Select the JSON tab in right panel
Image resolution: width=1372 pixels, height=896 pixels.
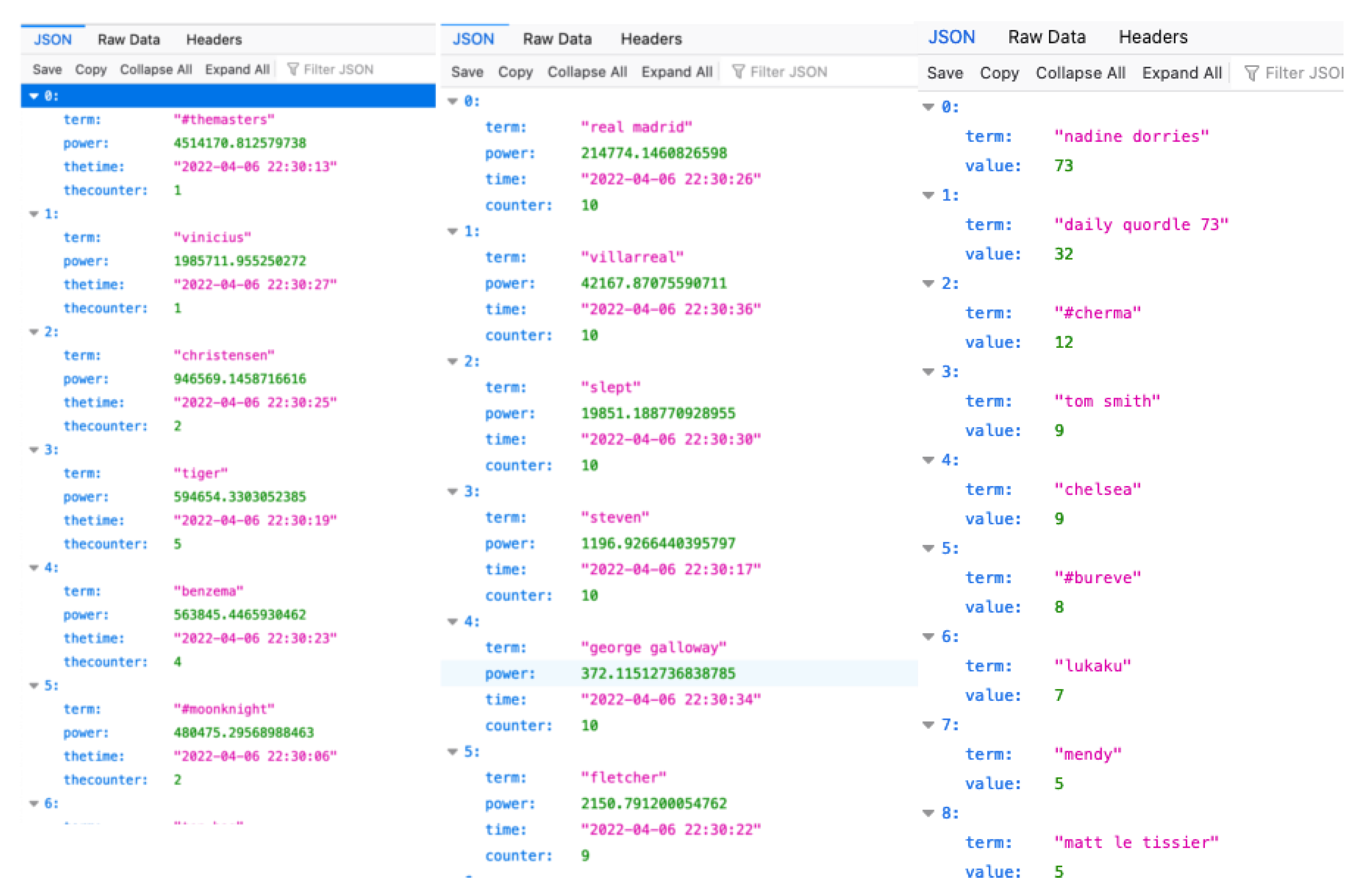pos(951,37)
